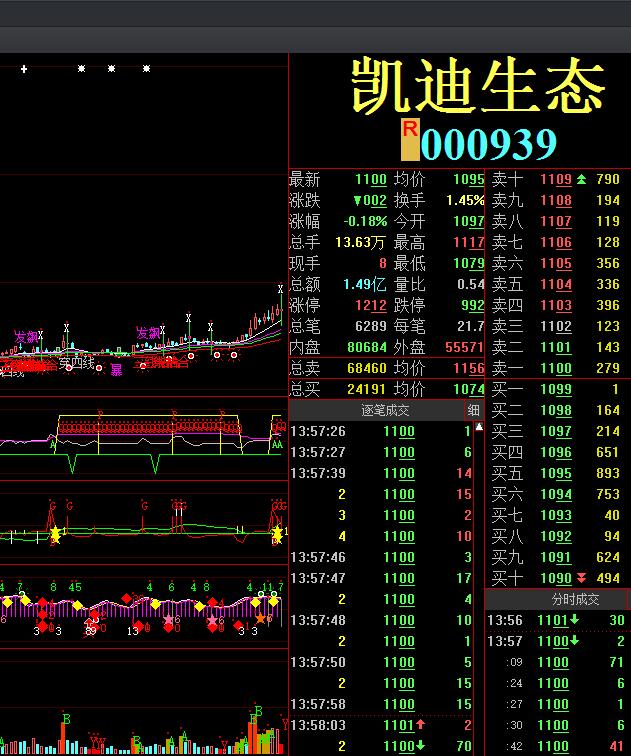Viewport: 631px width, 756px height.
Task: Click the 今开 value 1097
Action: (x=469, y=222)
